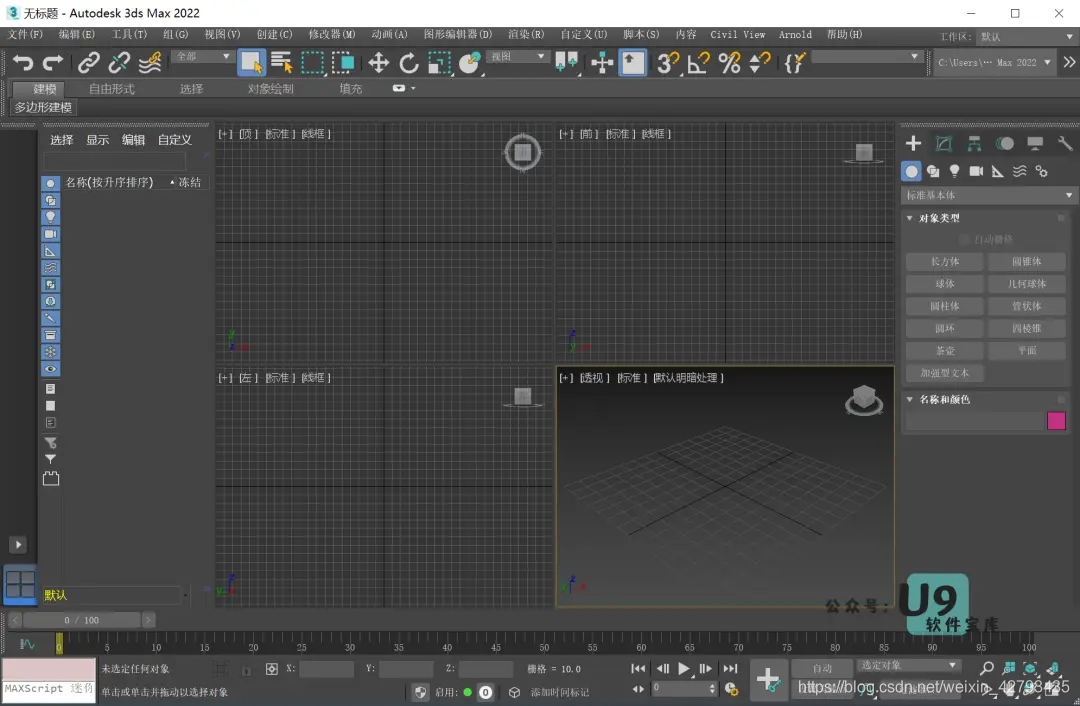Toggle the Angle Snap button

pos(698,63)
